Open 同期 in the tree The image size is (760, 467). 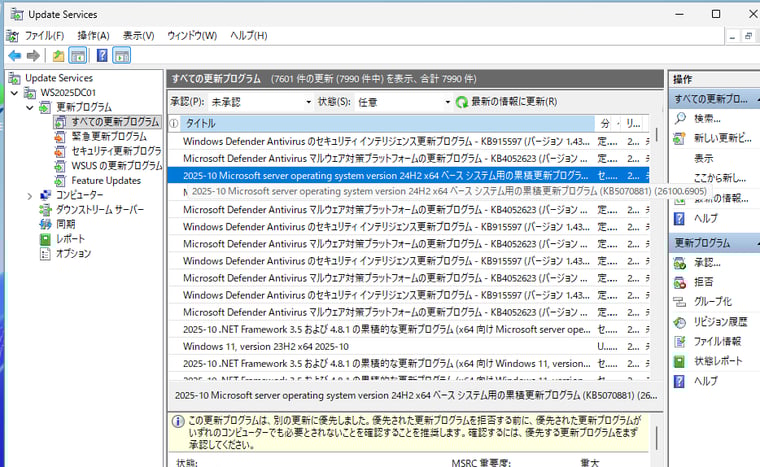(65, 224)
